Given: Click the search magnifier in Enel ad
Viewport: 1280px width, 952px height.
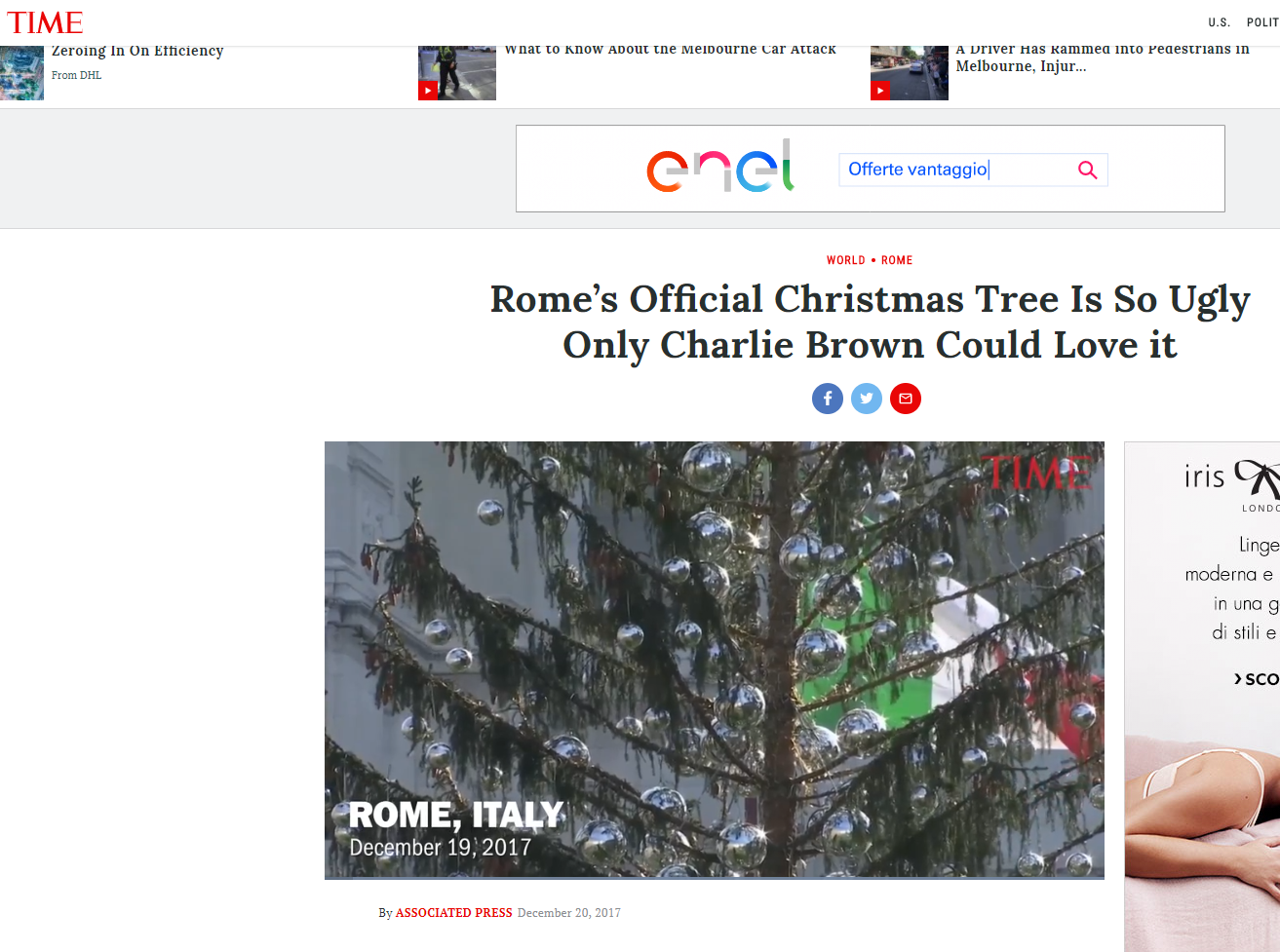Looking at the screenshot, I should (1088, 171).
